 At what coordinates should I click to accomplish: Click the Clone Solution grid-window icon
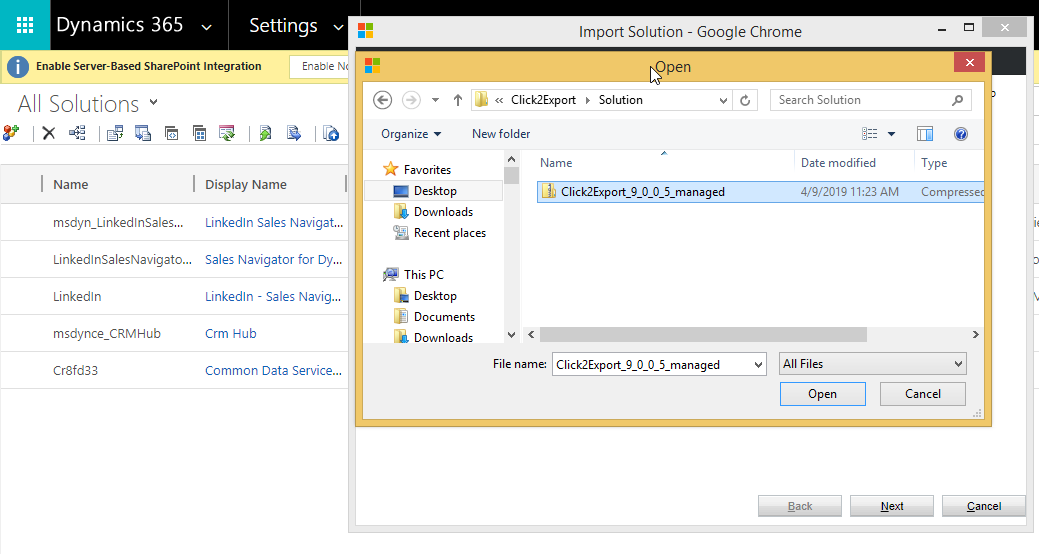click(x=199, y=133)
